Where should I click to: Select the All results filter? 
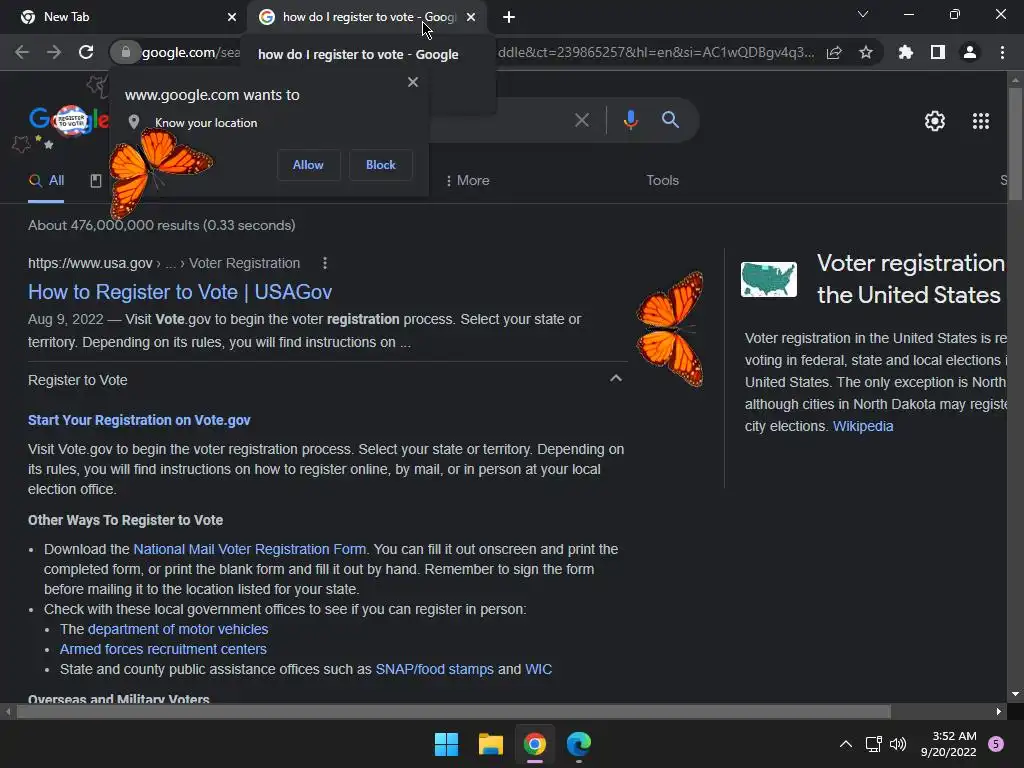46,181
